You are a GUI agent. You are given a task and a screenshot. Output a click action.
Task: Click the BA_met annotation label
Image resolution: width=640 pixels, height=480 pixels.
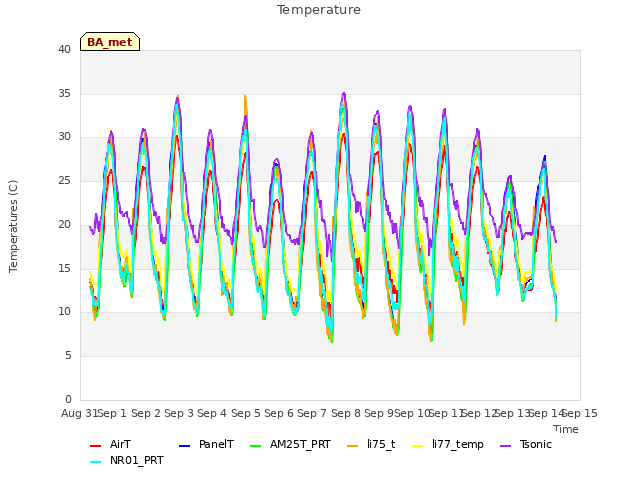coord(110,42)
